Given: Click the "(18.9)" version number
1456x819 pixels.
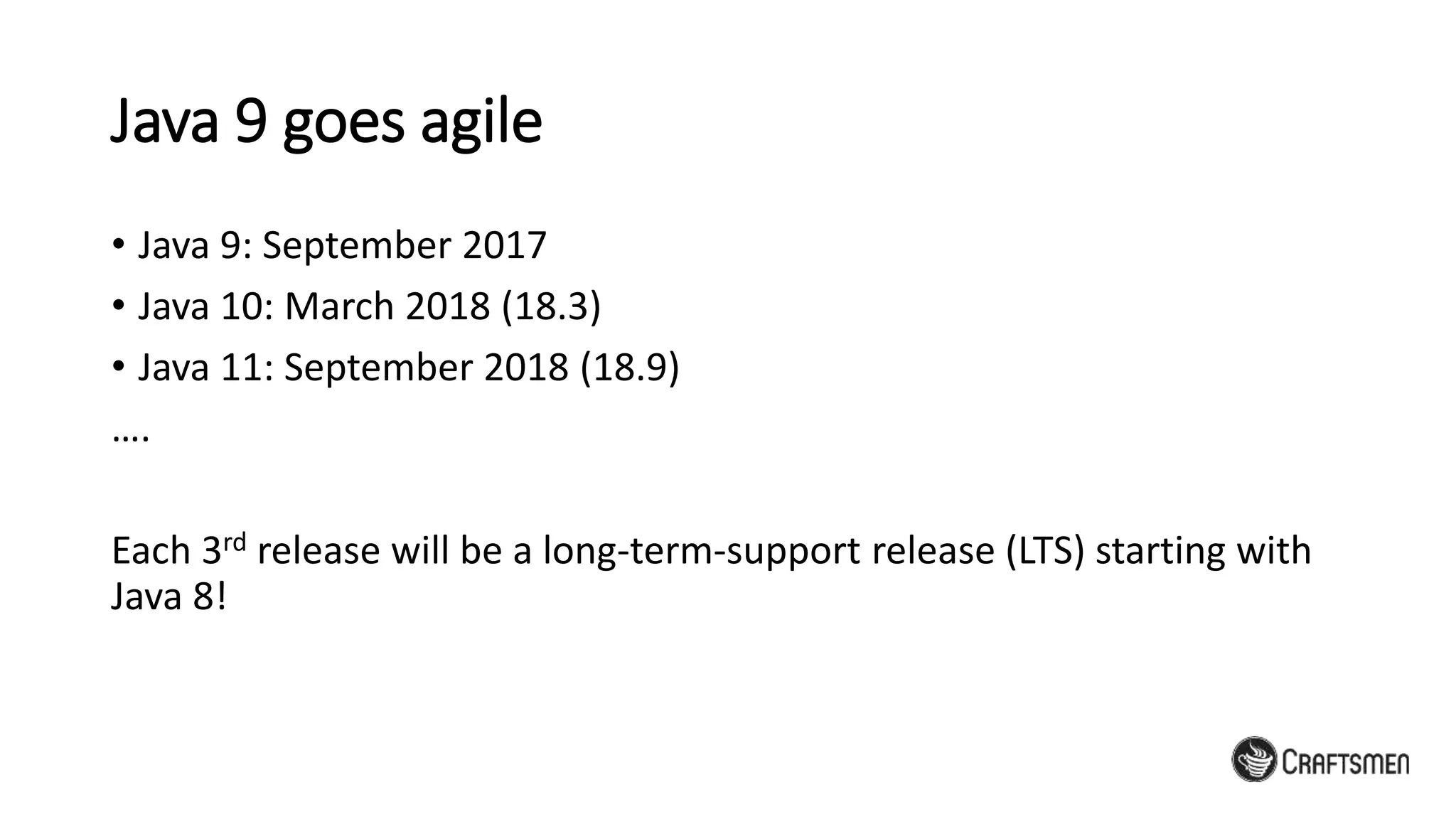Looking at the screenshot, I should [x=630, y=368].
